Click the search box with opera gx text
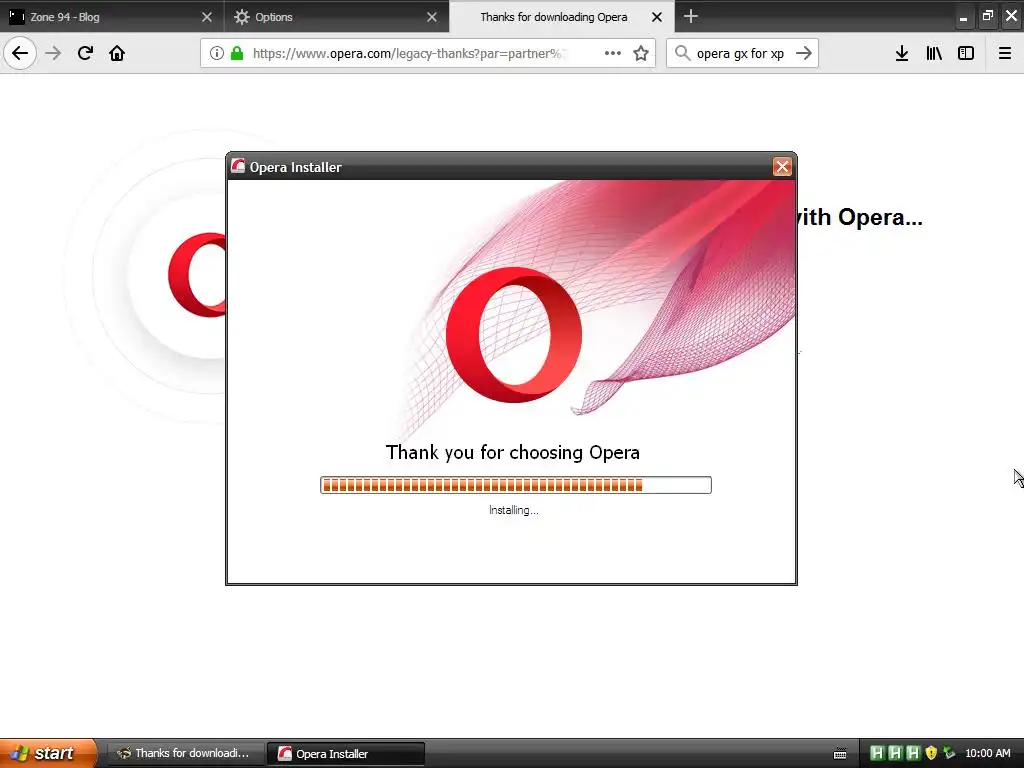1024x768 pixels. point(740,53)
